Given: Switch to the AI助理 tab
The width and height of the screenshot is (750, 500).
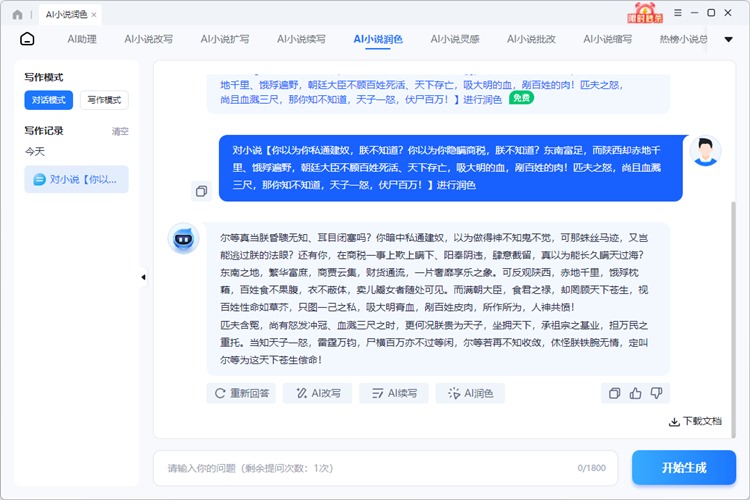Looking at the screenshot, I should click(x=82, y=39).
